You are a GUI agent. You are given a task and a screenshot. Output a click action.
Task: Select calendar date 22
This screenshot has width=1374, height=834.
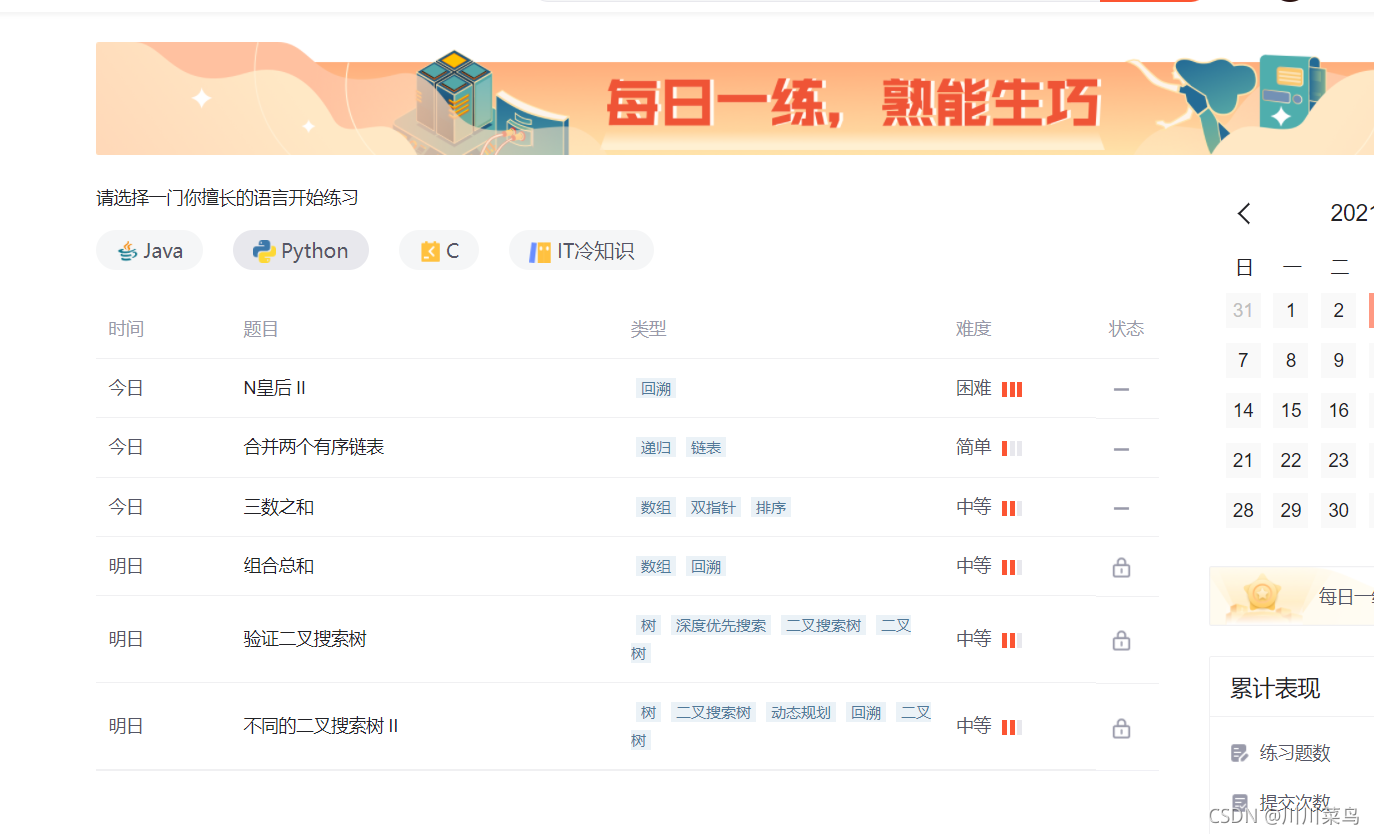tap(1291, 460)
